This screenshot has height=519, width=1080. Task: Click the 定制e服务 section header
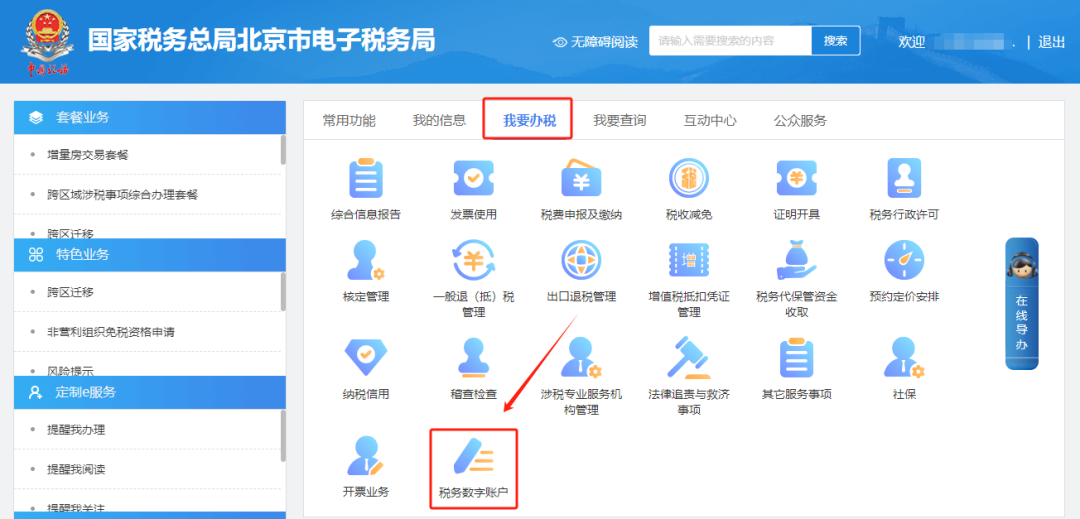point(150,393)
